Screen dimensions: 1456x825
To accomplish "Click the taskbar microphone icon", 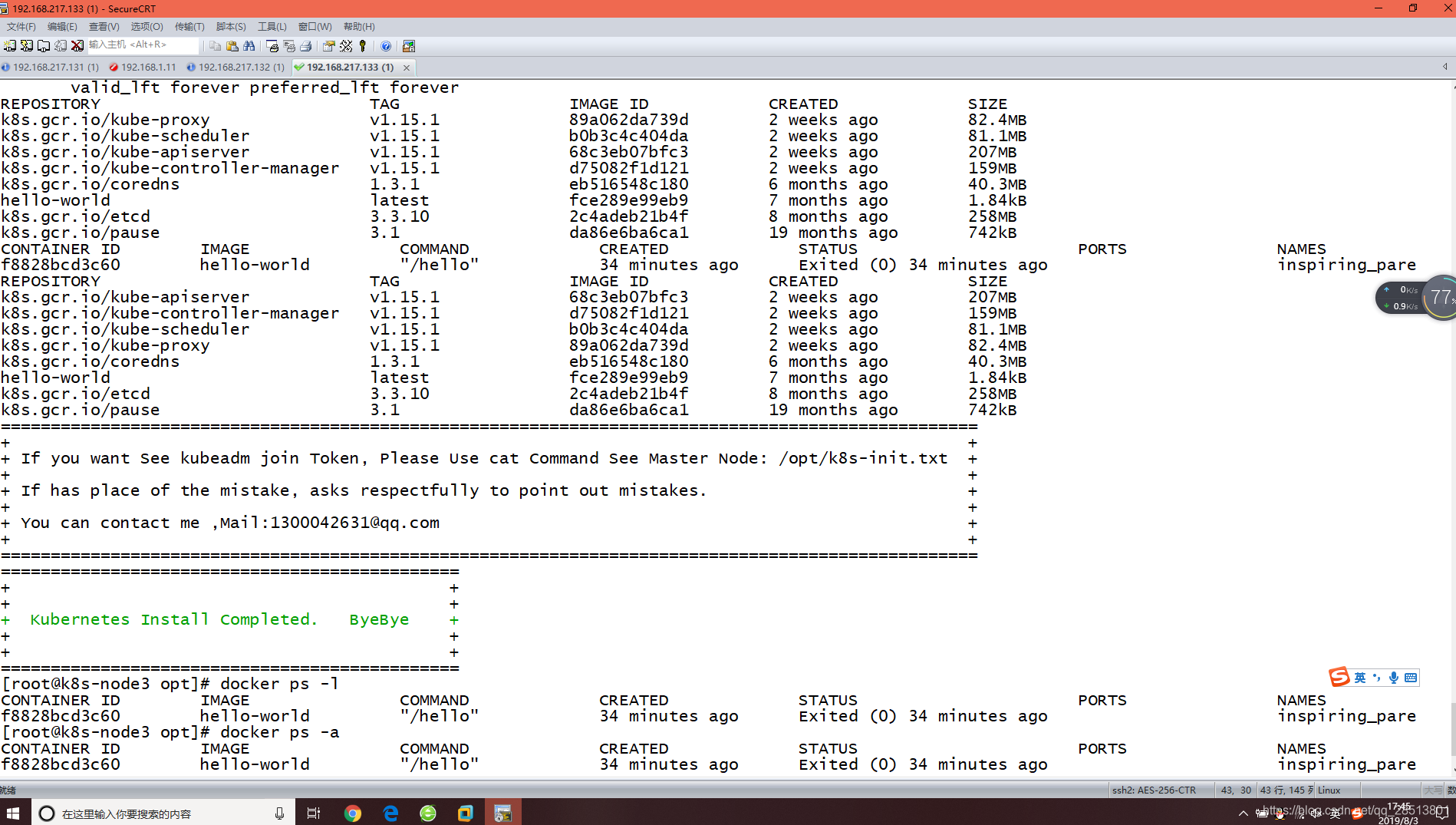I will (279, 813).
